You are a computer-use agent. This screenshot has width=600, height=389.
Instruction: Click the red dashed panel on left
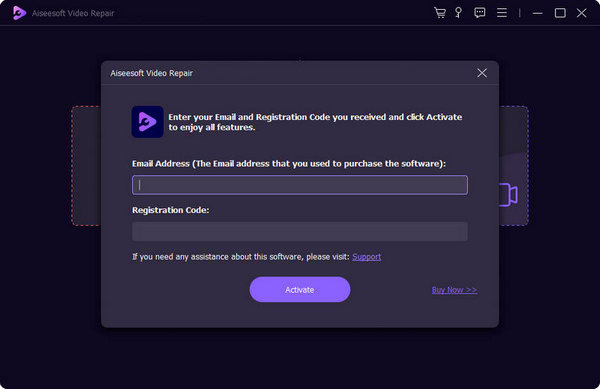pyautogui.click(x=86, y=166)
